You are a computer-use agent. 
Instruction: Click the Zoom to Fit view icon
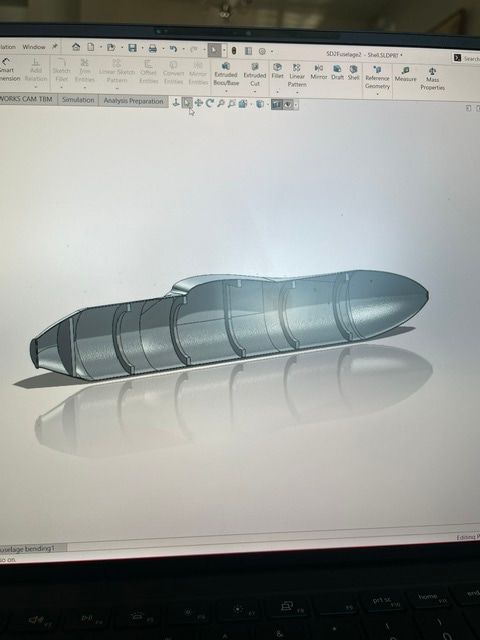tap(221, 104)
